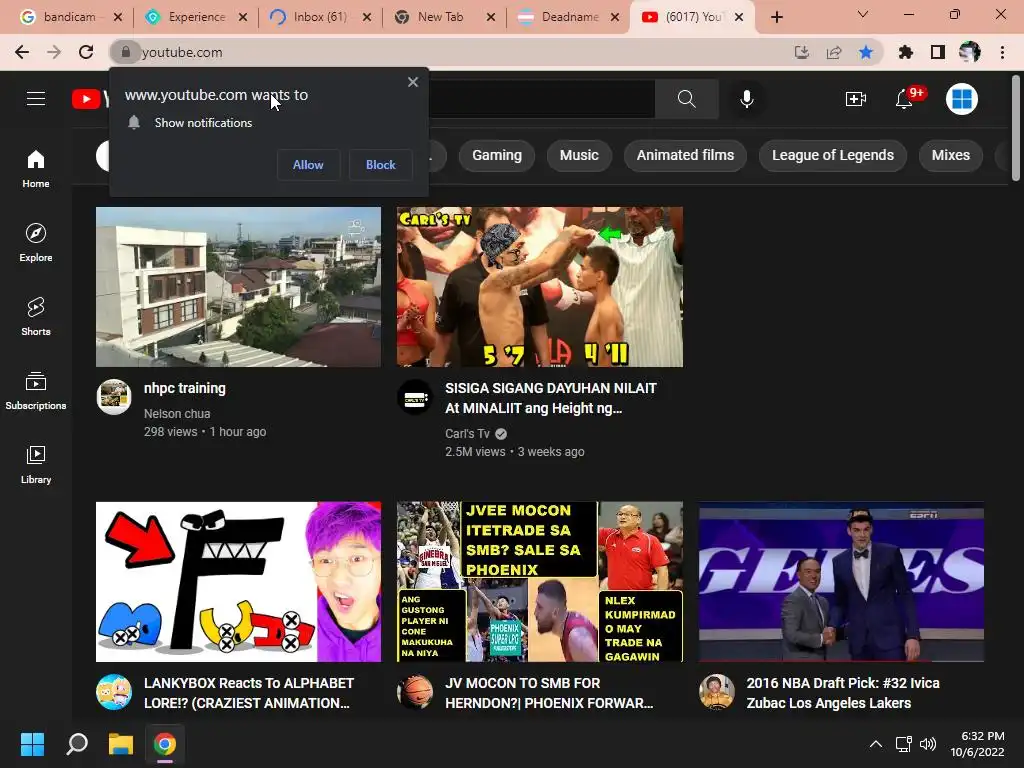The image size is (1024, 768).
Task: Select the Animated films chip
Action: click(x=685, y=155)
